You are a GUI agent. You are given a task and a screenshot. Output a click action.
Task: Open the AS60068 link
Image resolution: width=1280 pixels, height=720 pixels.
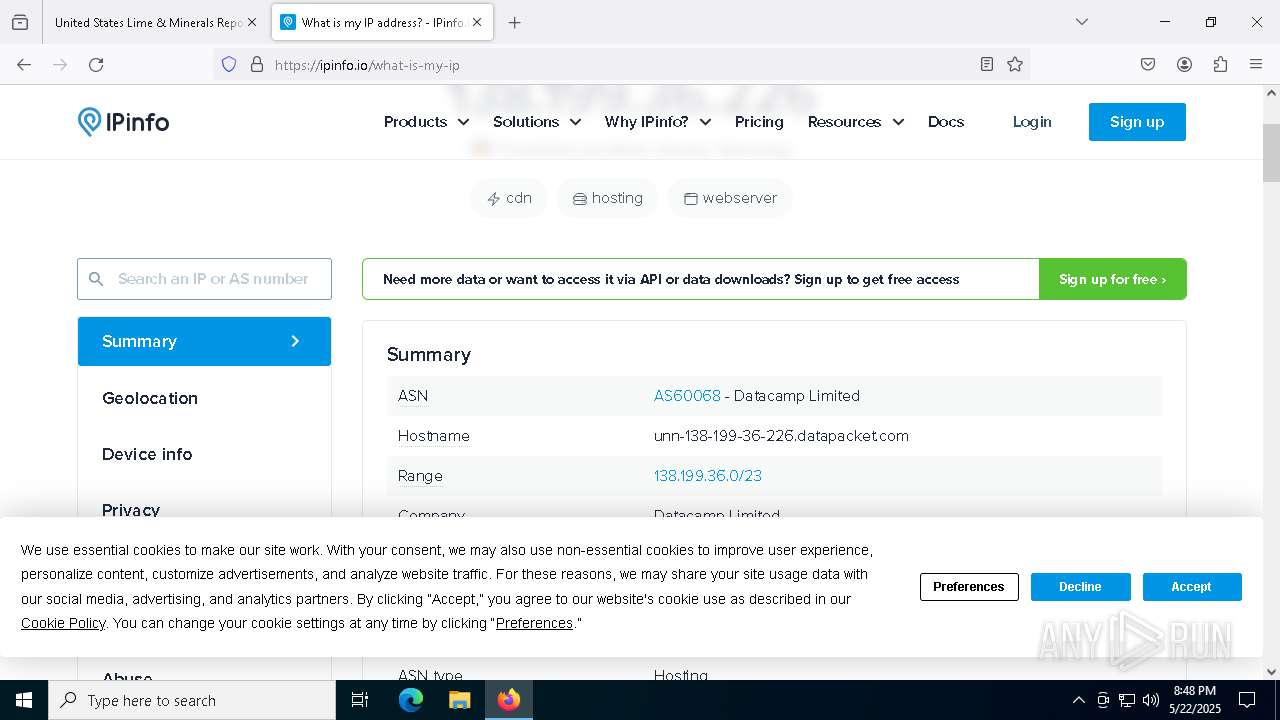(687, 396)
